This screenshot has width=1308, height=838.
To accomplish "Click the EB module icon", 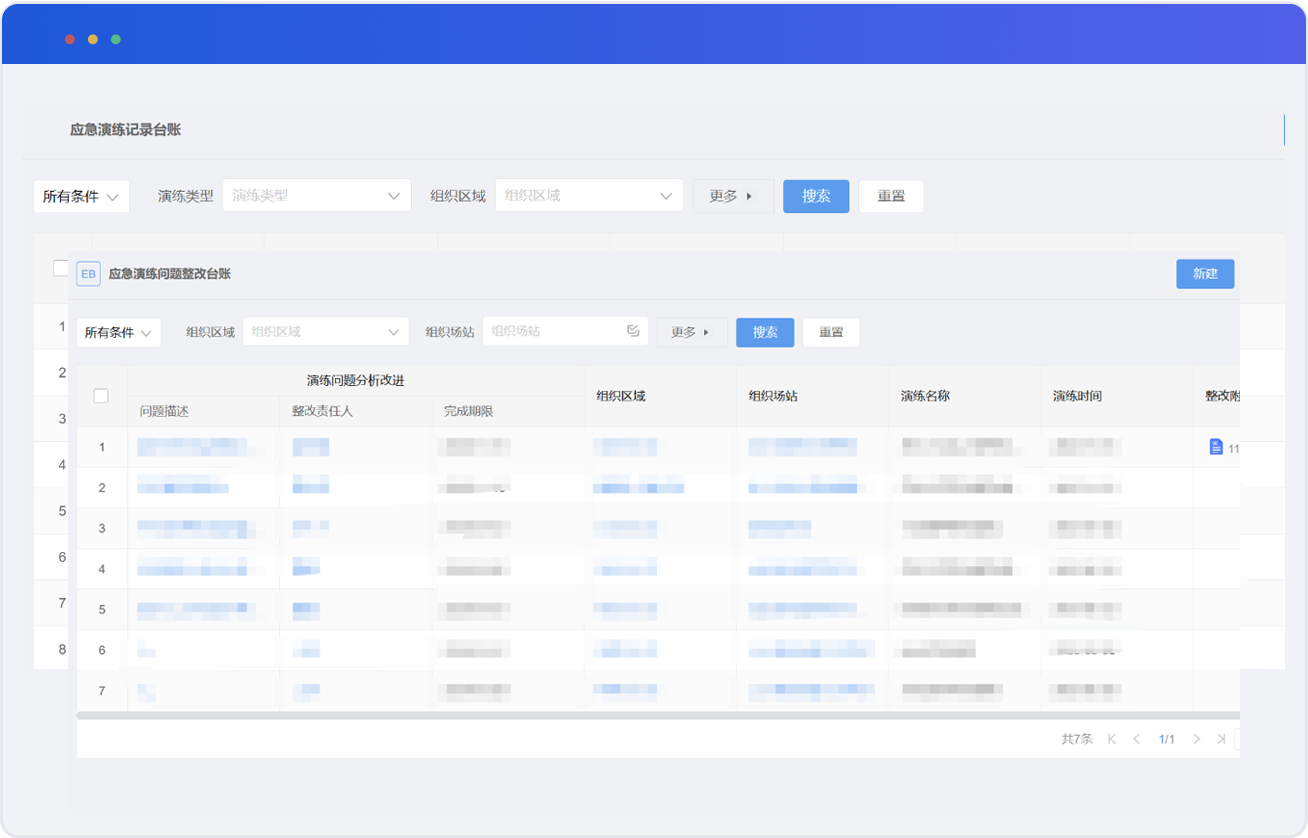I will 88,274.
